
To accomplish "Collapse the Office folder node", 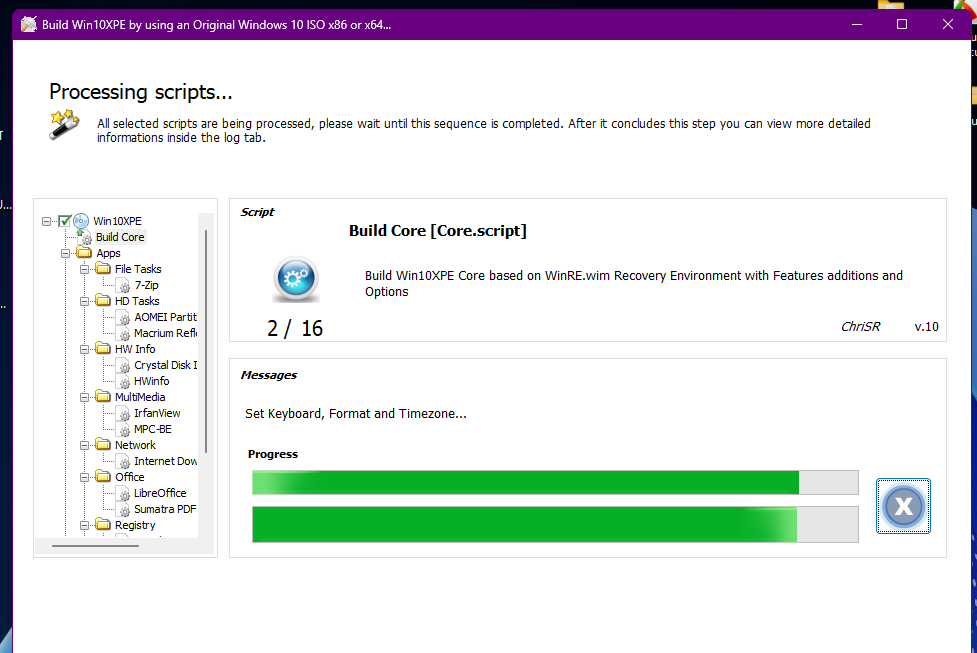I will pyautogui.click(x=84, y=477).
